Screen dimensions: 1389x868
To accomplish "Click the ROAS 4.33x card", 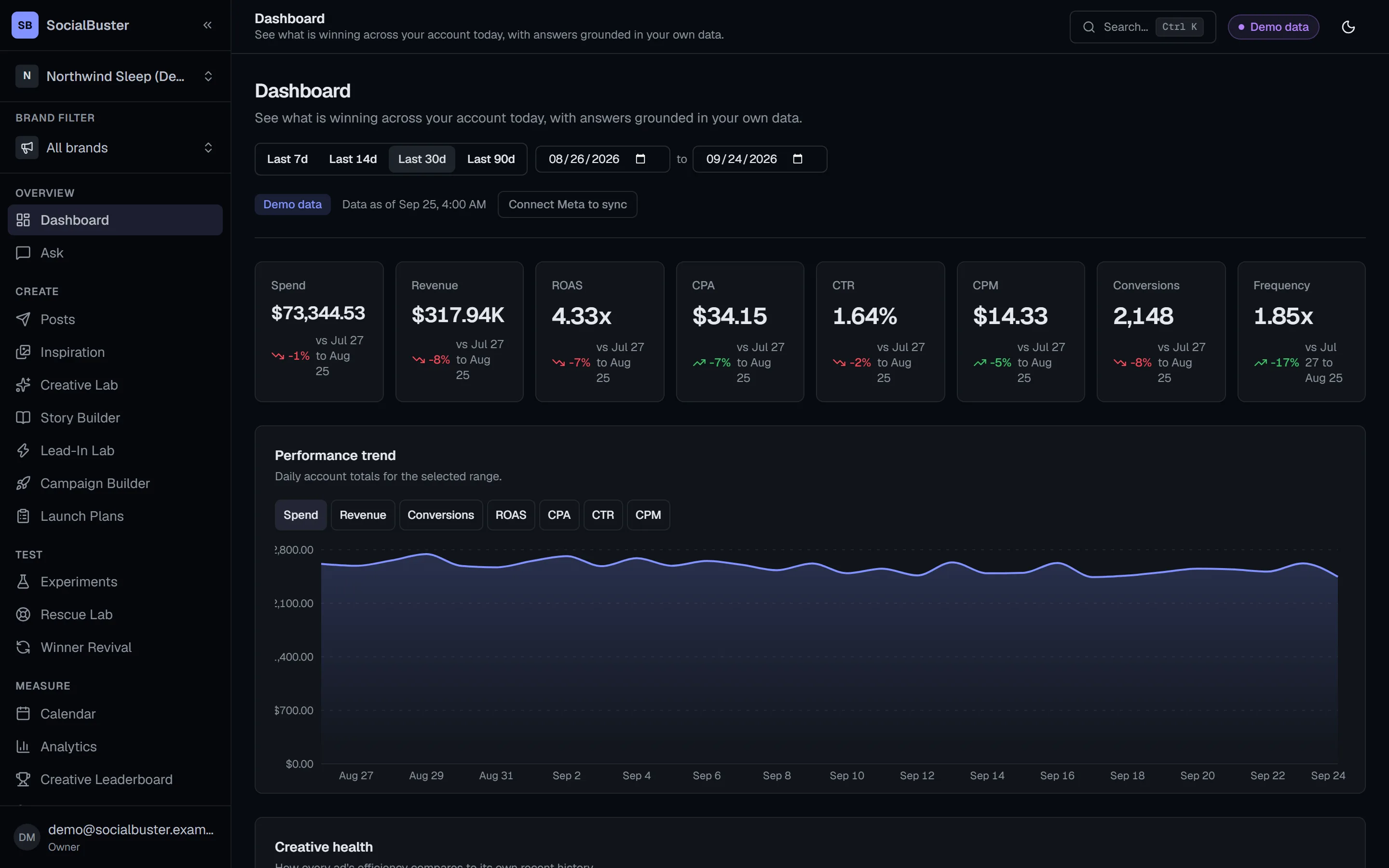I will coord(600,332).
